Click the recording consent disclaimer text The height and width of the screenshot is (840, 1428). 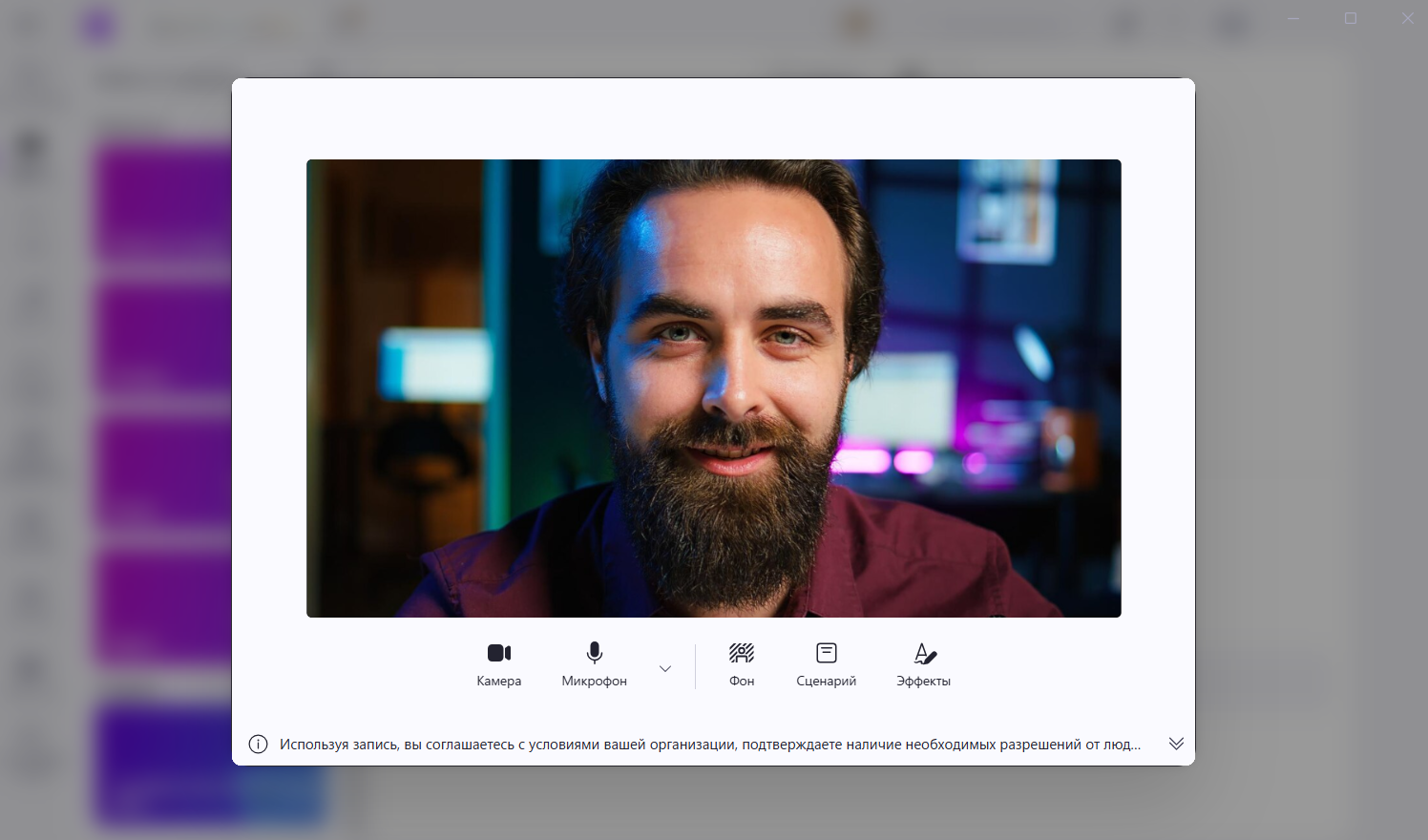pyautogui.click(x=709, y=745)
